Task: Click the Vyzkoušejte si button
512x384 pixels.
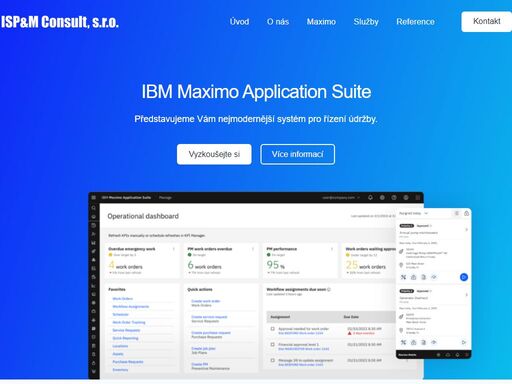Action: (x=214, y=154)
